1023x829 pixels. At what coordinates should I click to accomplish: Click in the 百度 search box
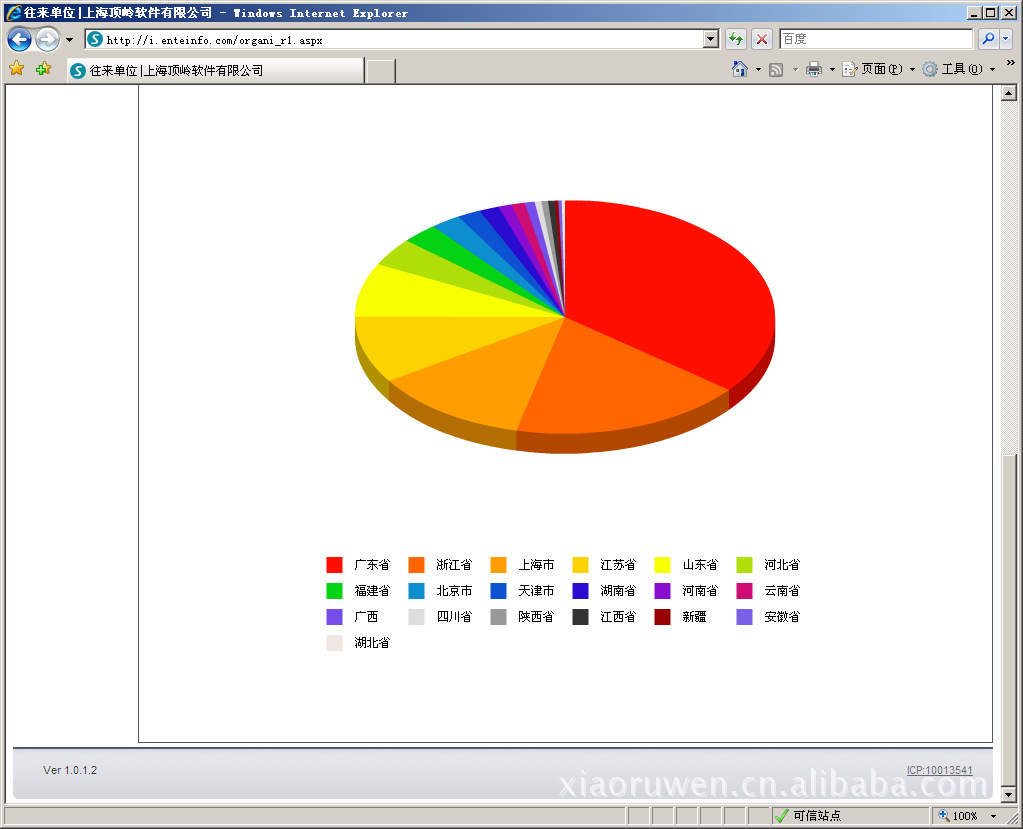click(874, 39)
